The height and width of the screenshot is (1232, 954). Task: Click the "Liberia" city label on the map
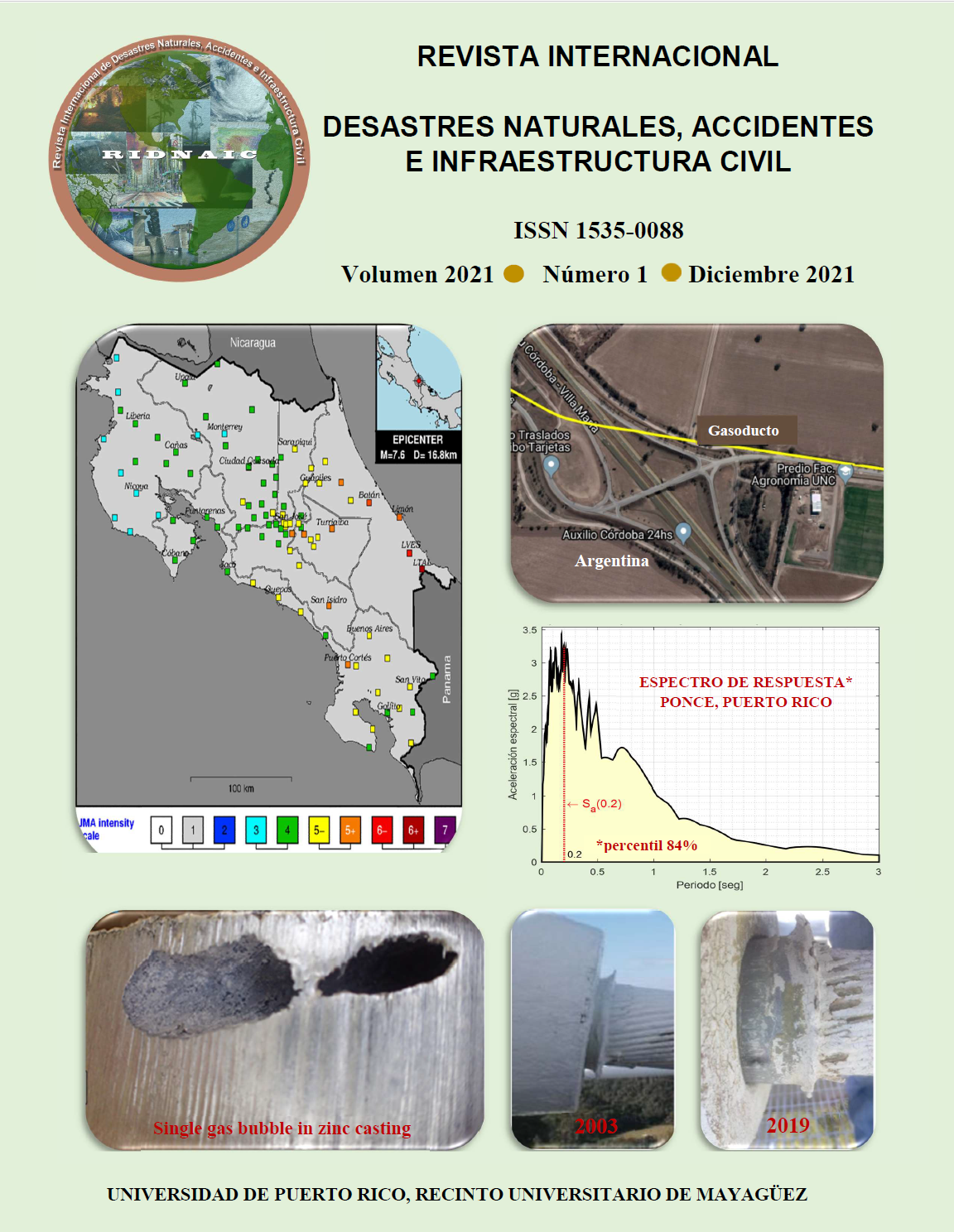pos(138,416)
